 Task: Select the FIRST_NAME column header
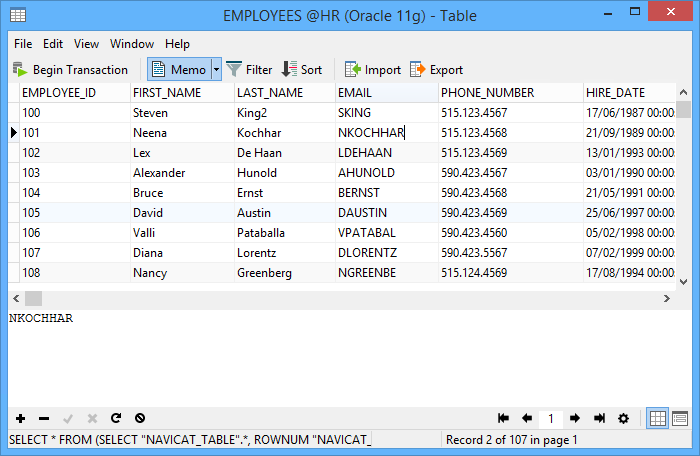point(182,93)
